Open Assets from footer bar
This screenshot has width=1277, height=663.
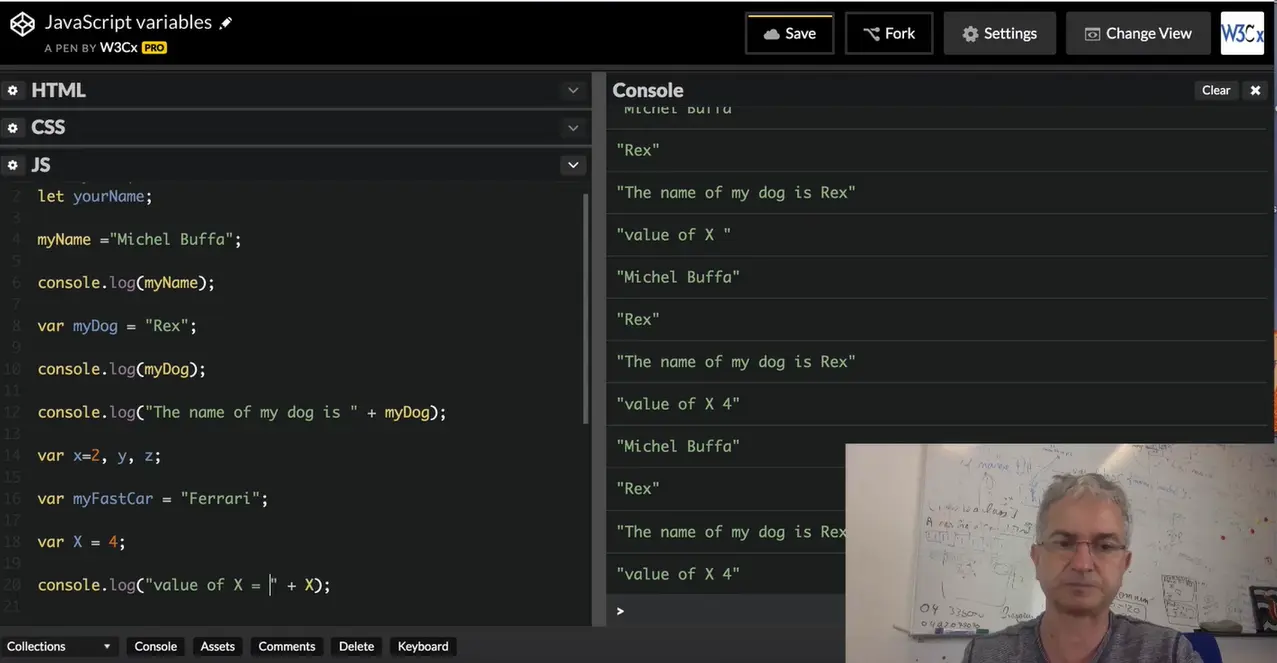[217, 646]
